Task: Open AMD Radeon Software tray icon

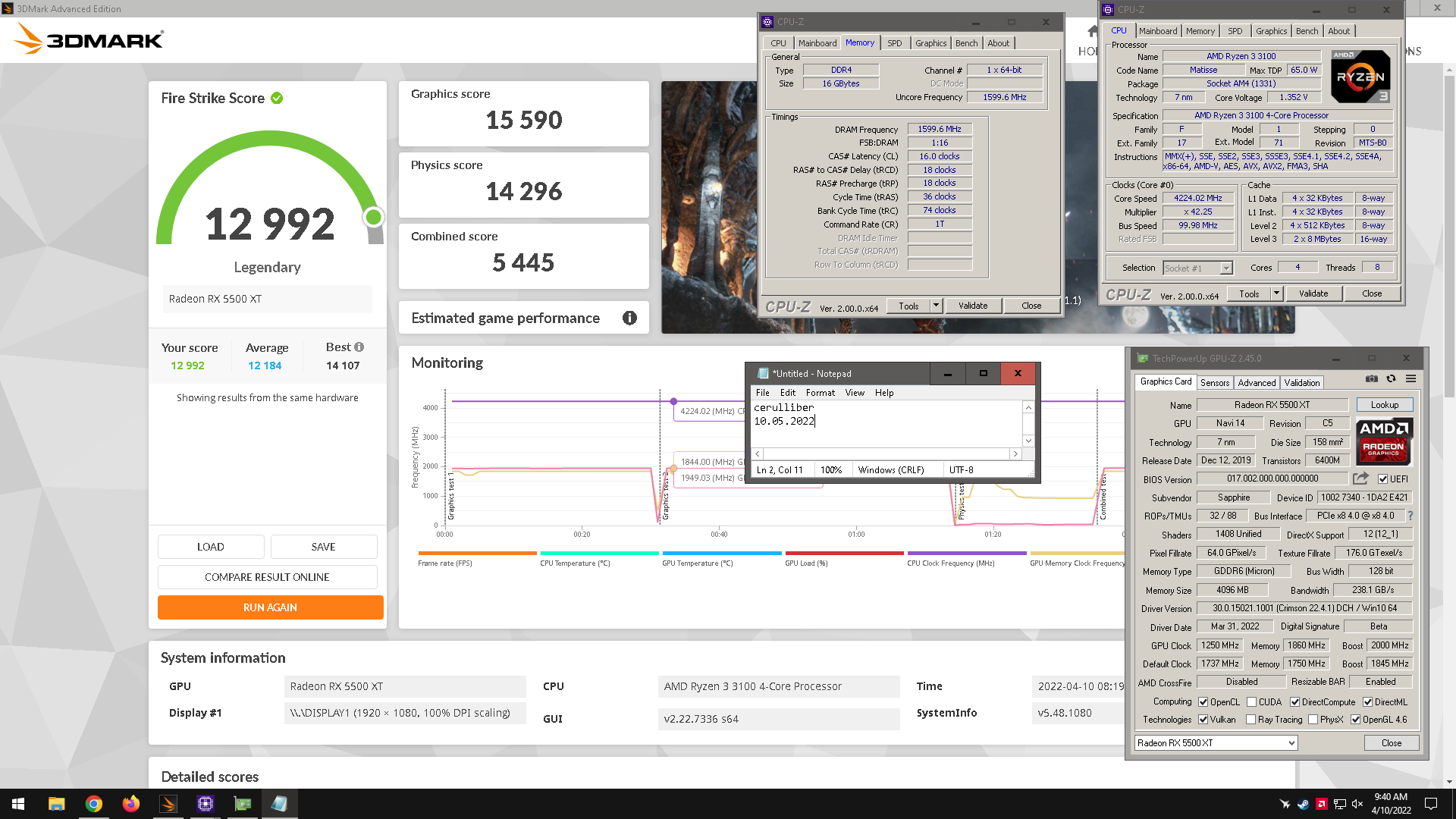Action: [1321, 804]
